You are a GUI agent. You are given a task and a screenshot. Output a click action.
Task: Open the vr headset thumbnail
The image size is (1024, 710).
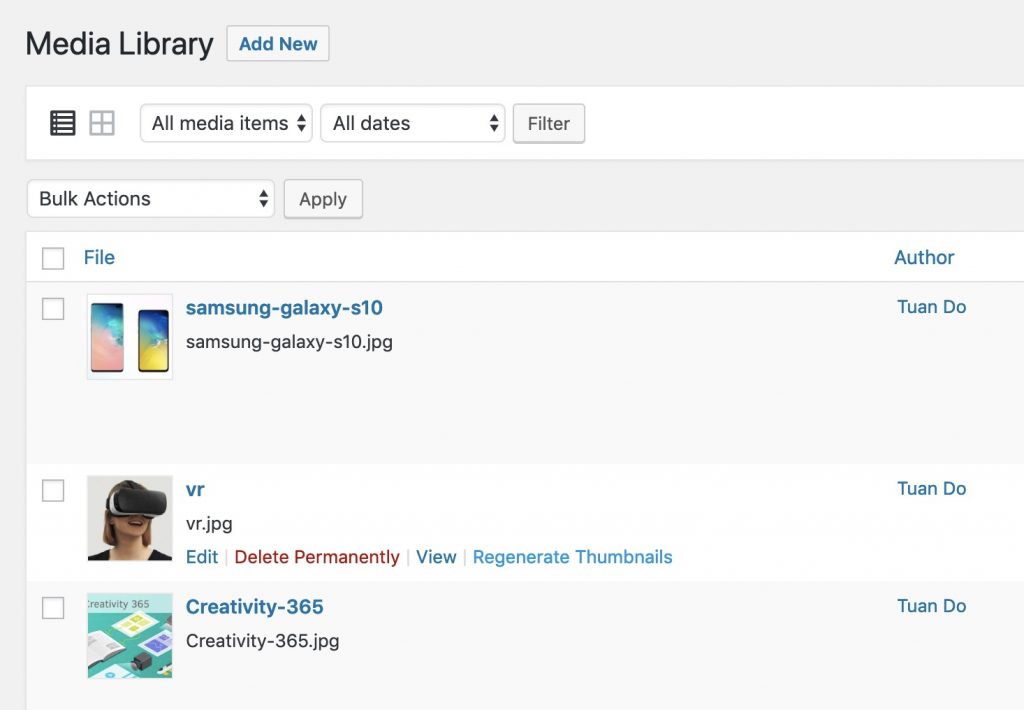coord(130,518)
